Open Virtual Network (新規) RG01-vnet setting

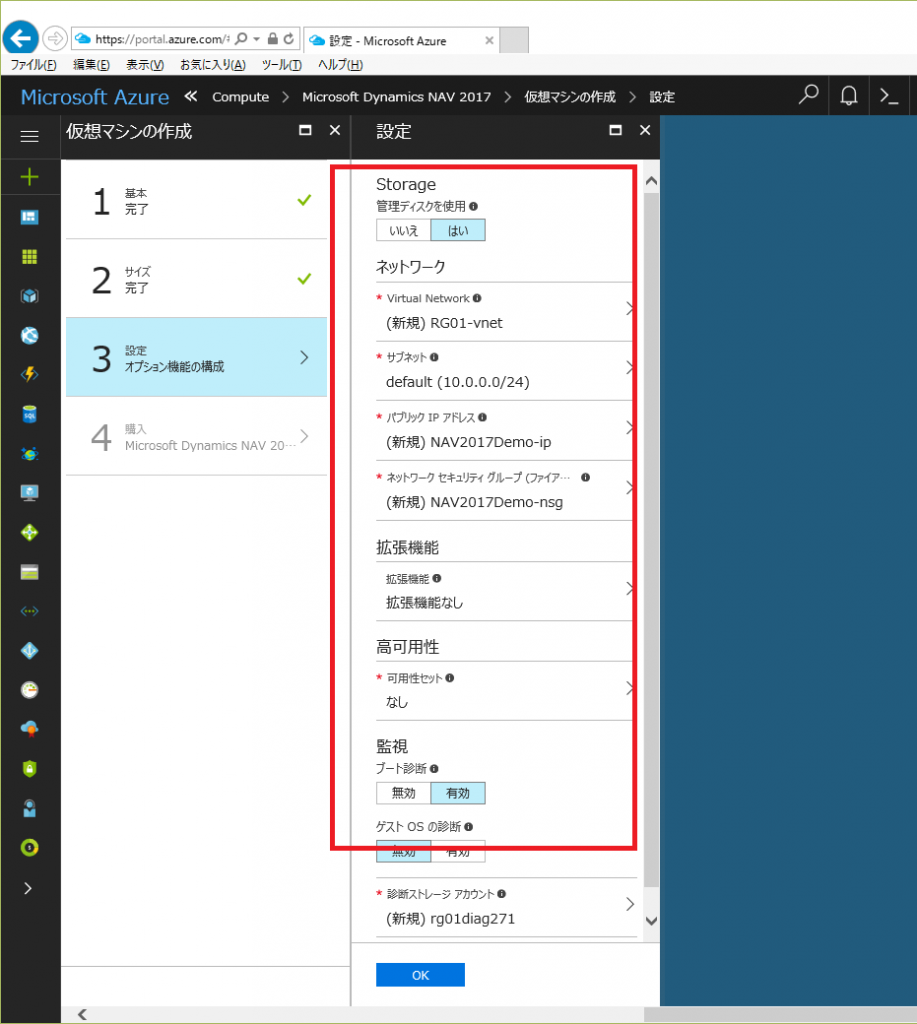click(x=506, y=312)
